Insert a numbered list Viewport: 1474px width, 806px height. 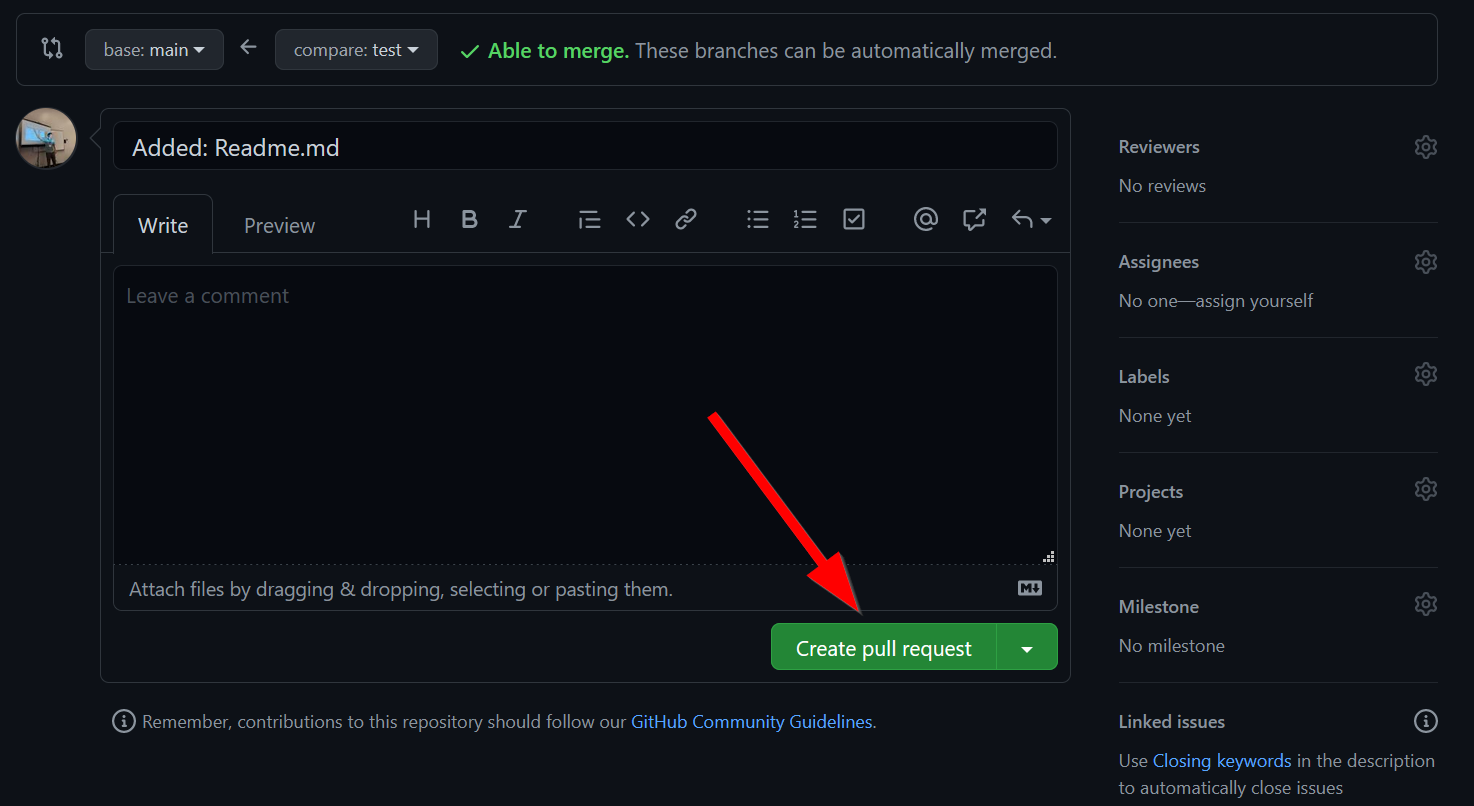point(805,220)
